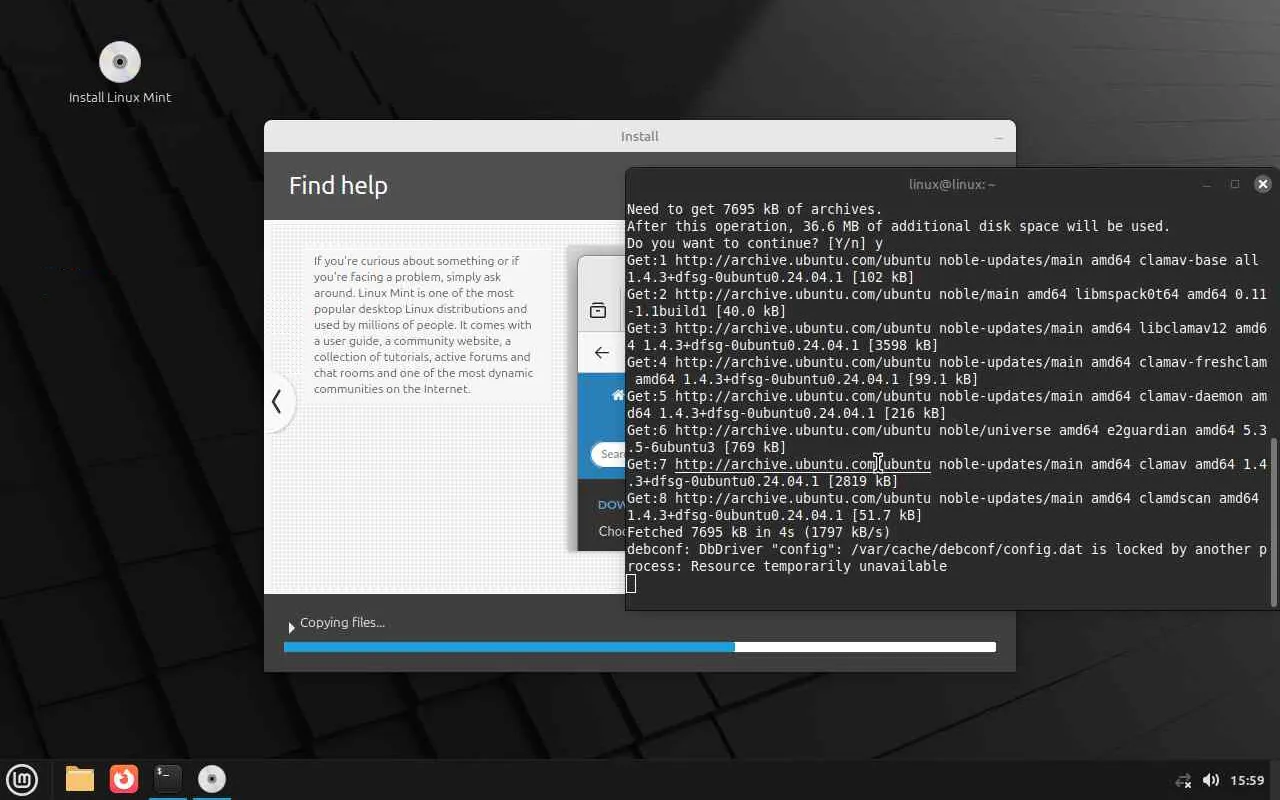Click 'libclamav12' in the Get:3 line
The image size is (1280, 800).
tap(1183, 328)
